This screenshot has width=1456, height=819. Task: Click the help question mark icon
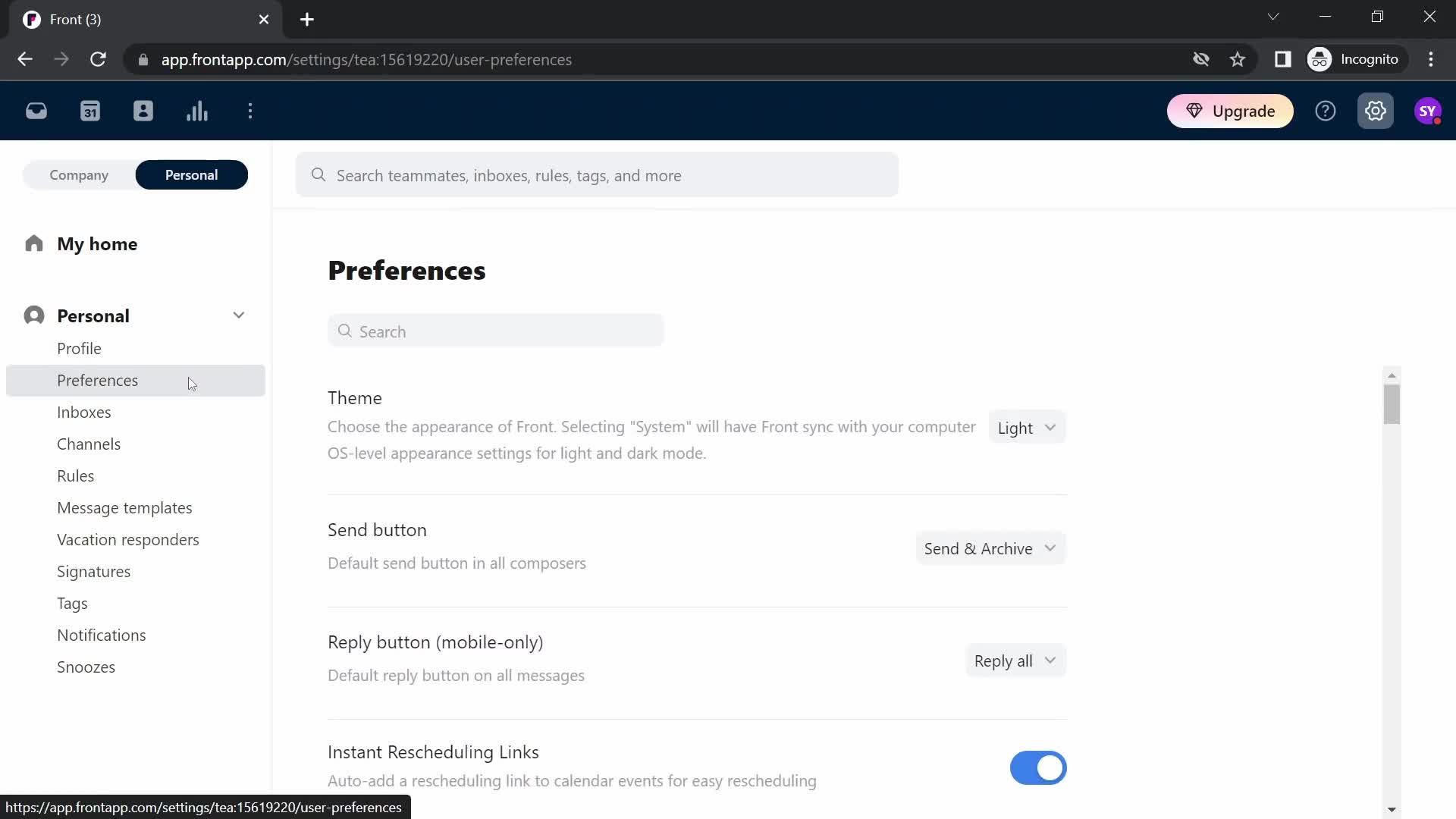[x=1326, y=111]
